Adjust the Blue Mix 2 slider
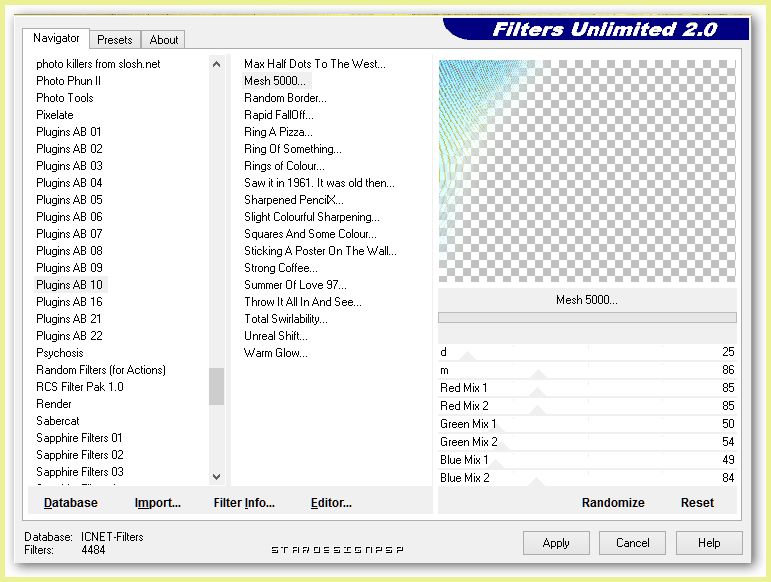The width and height of the screenshot is (771, 582). click(587, 478)
